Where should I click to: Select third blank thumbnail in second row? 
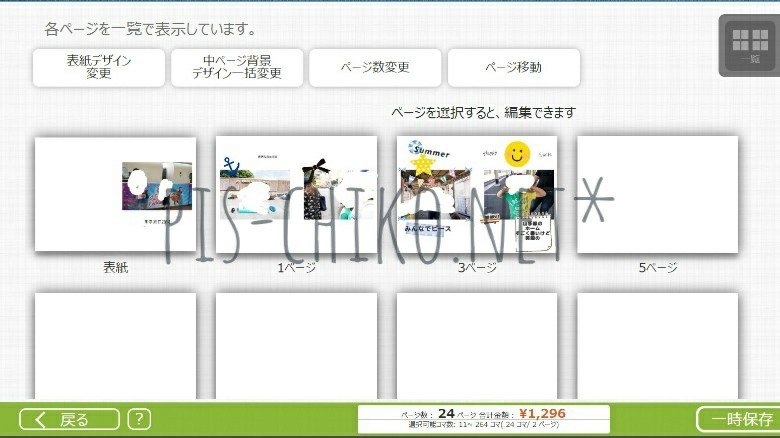coord(477,345)
